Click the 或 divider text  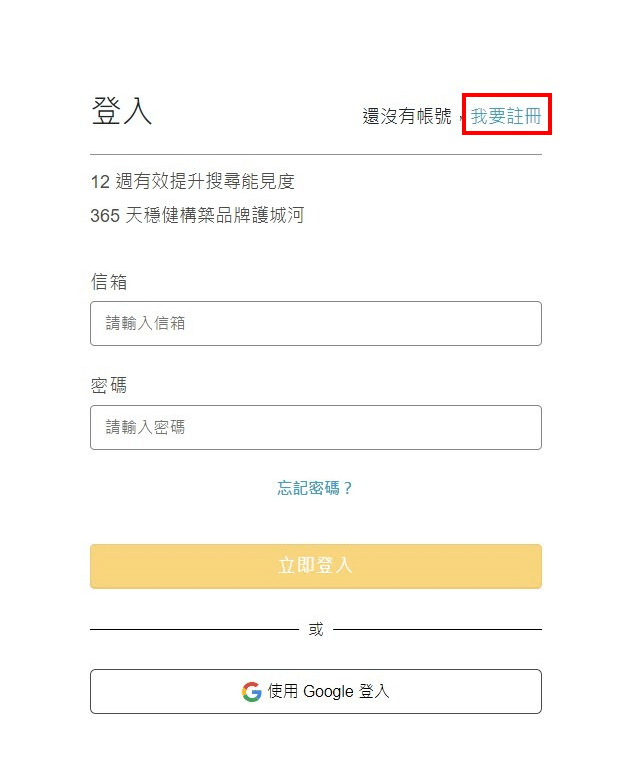click(316, 630)
